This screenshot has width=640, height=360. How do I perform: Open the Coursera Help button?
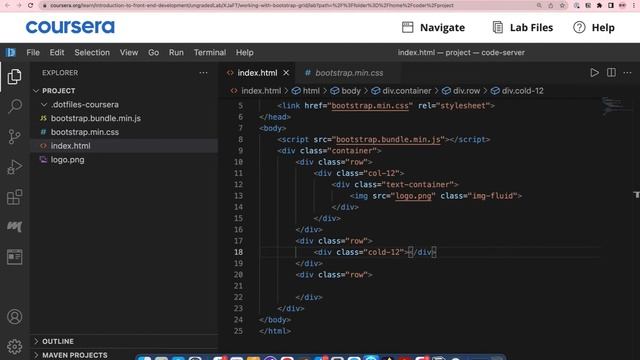(x=594, y=27)
